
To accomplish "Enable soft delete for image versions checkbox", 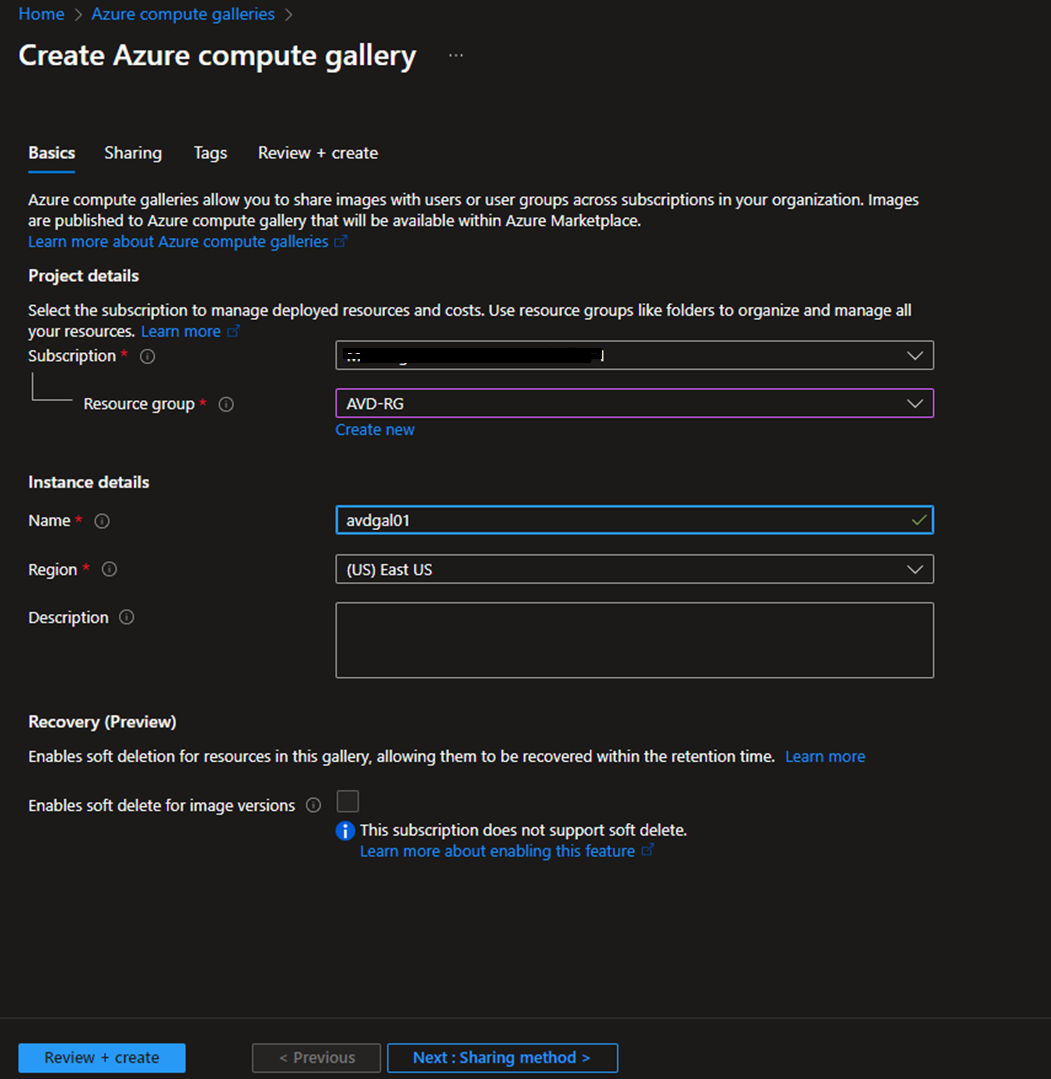I will tap(348, 802).
